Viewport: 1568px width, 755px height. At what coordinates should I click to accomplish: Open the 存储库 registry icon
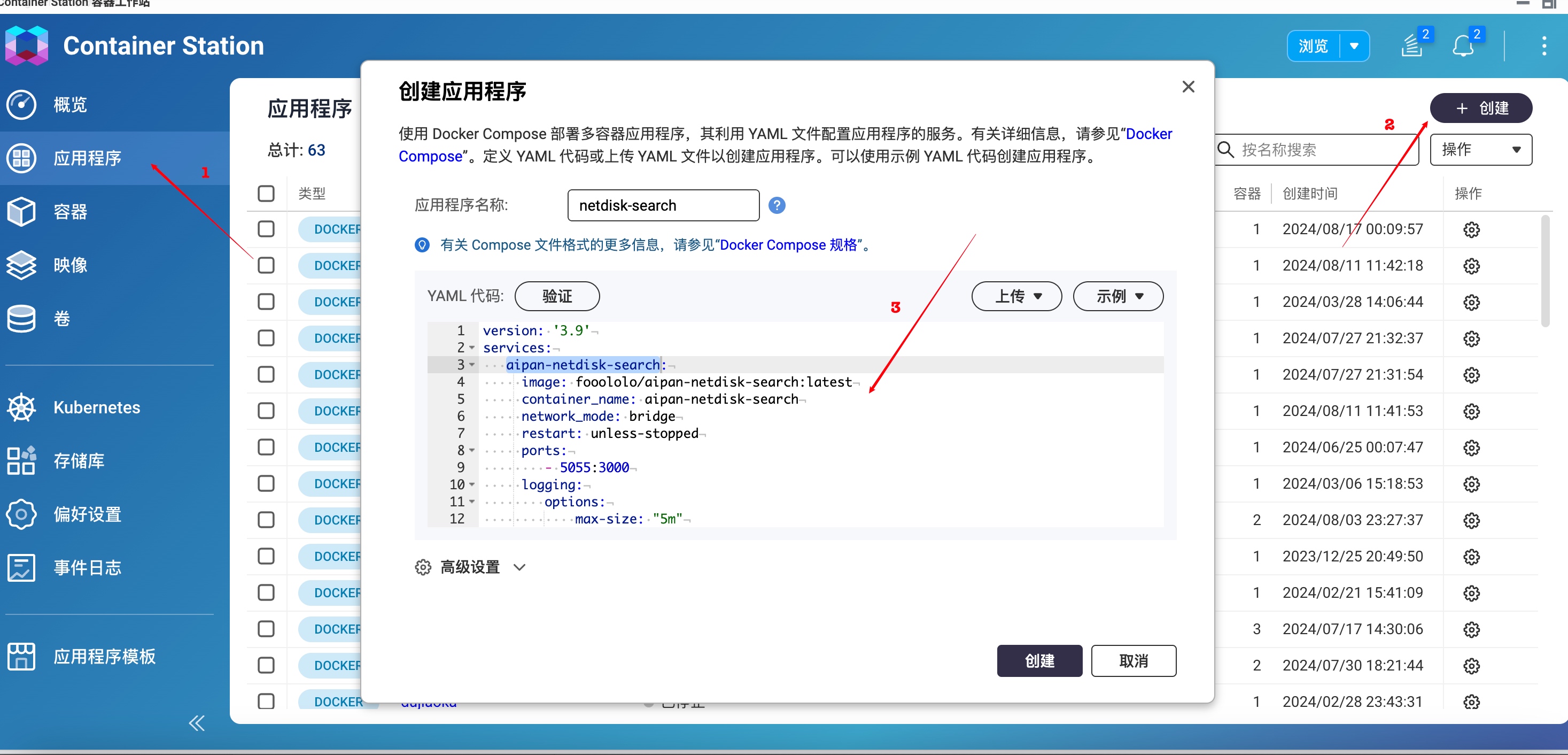pyautogui.click(x=21, y=461)
